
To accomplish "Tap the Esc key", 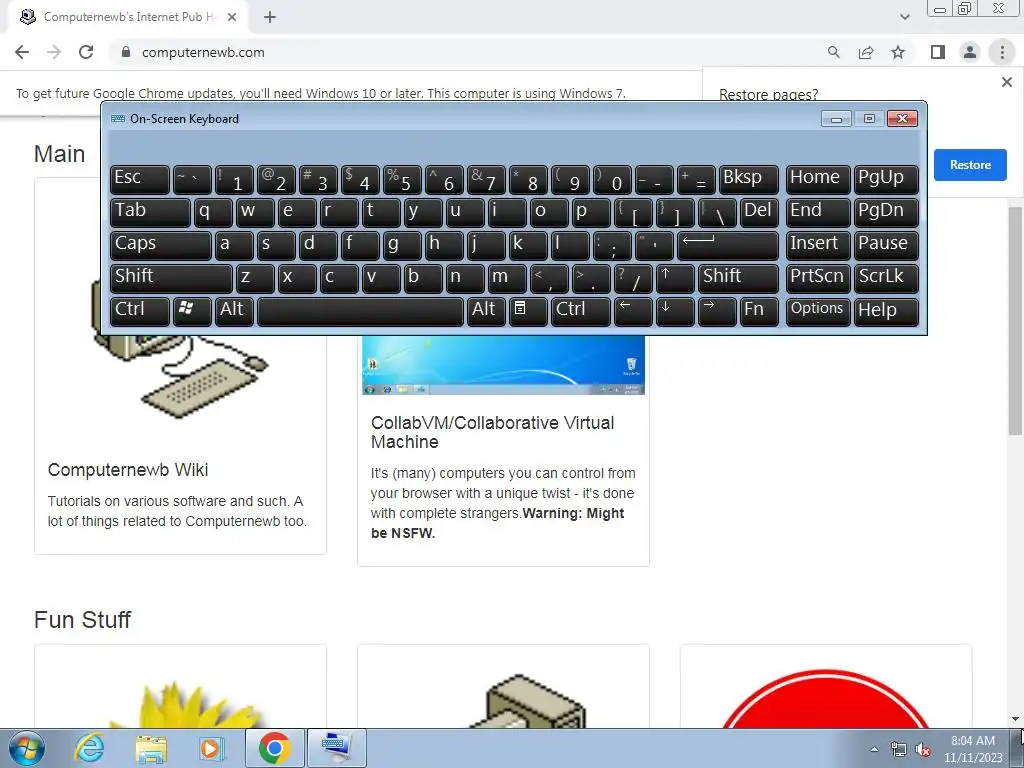I will (140, 179).
